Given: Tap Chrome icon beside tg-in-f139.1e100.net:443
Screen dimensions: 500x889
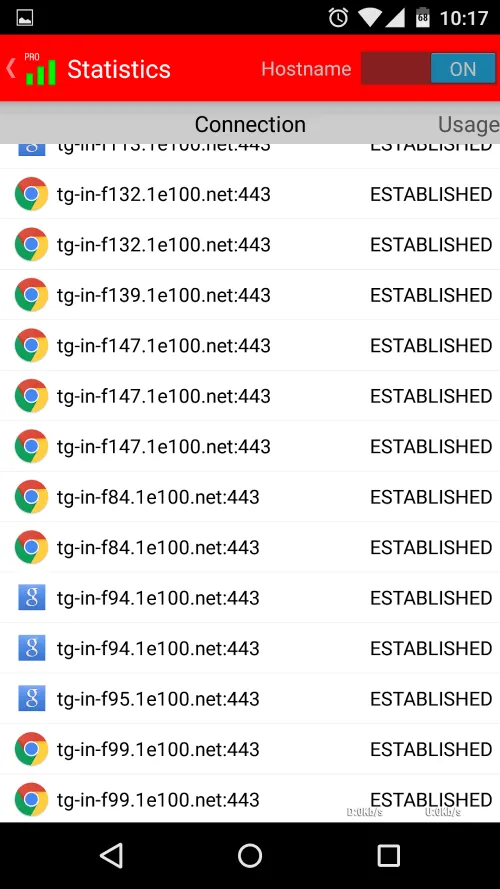Looking at the screenshot, I should click(31, 295).
